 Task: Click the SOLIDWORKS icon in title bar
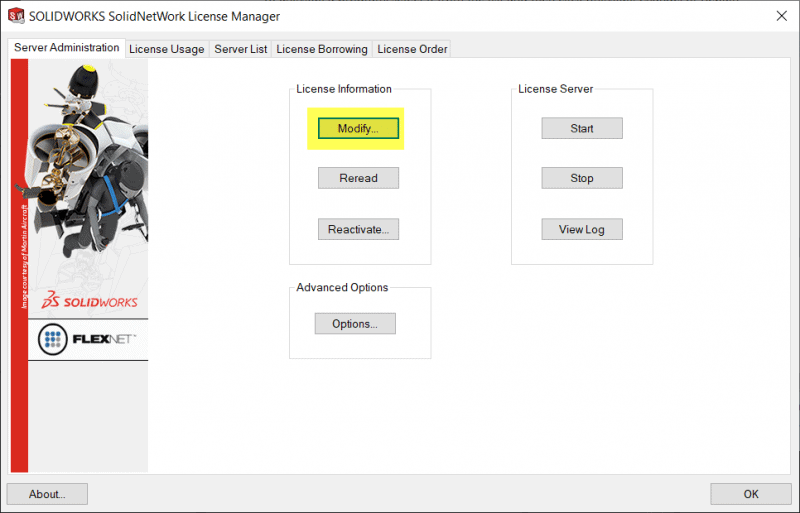pyautogui.click(x=16, y=16)
